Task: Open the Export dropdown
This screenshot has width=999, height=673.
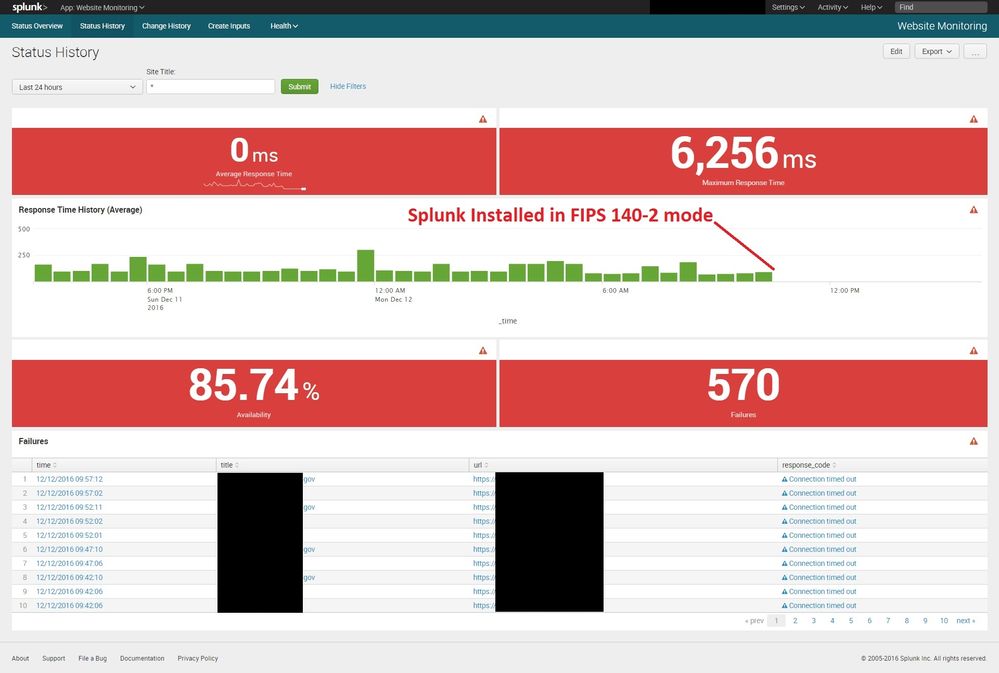Action: pyautogui.click(x=936, y=51)
